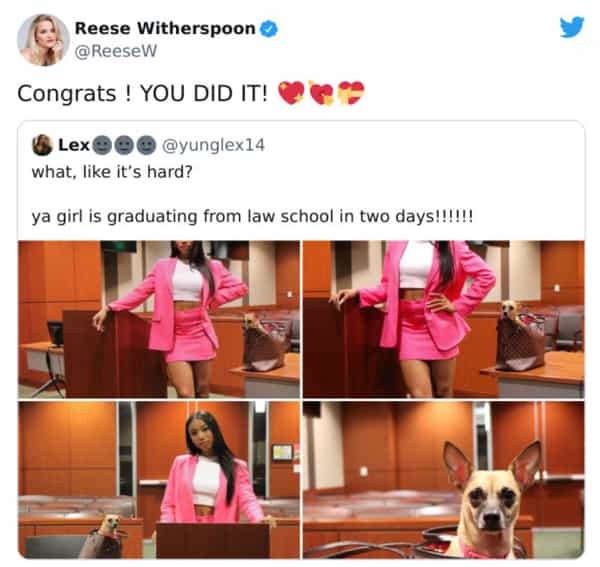Click the sparkling heart emoji in the tweet
The image size is (600, 567).
(x=292, y=93)
